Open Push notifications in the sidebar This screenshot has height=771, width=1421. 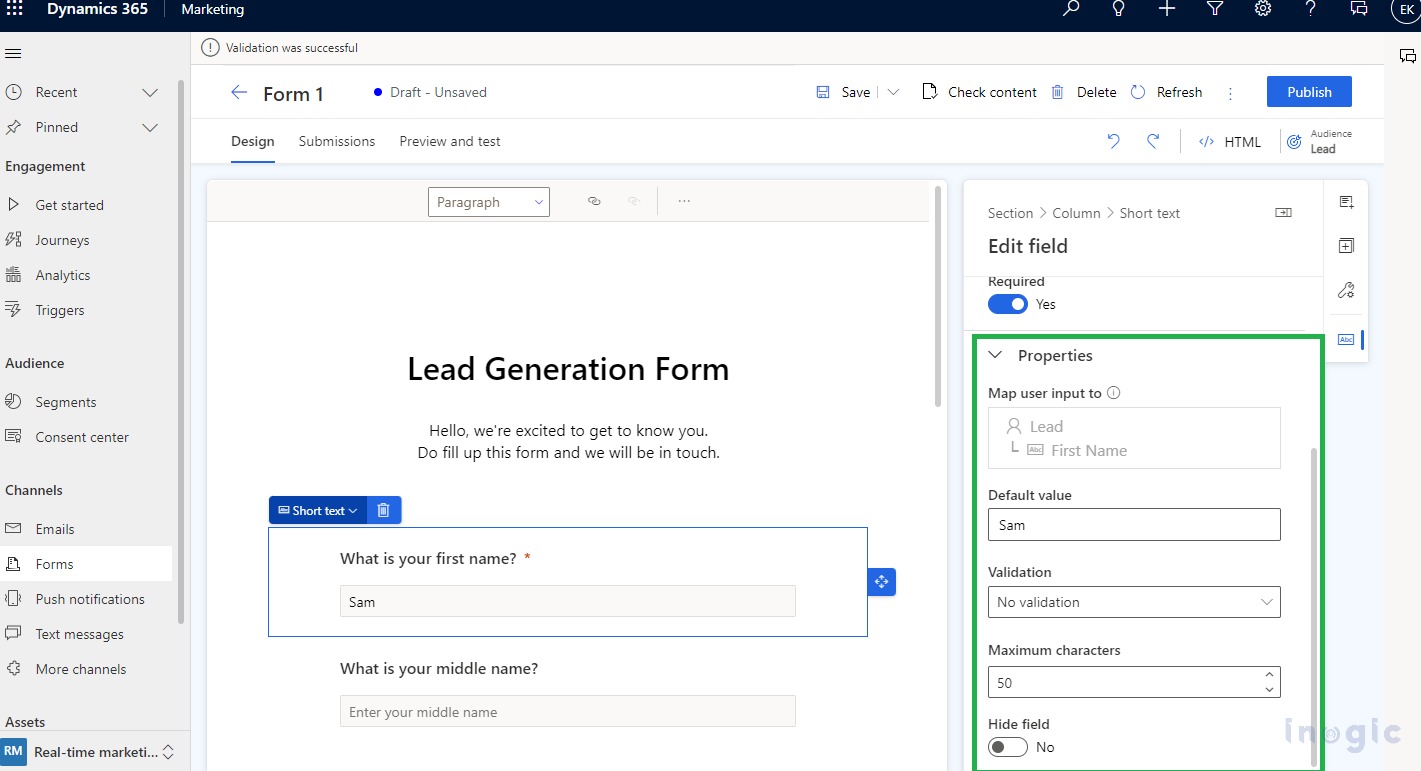90,599
